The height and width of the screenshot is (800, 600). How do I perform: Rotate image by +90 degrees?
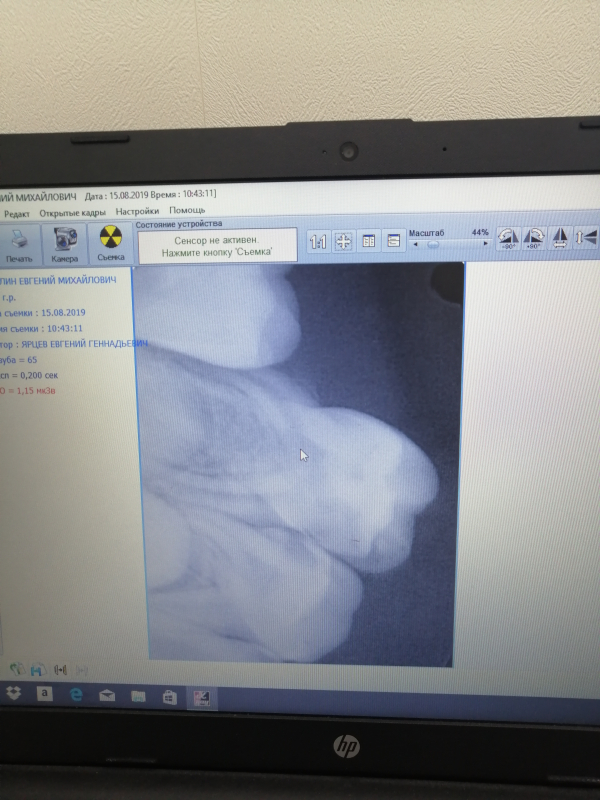pos(534,240)
